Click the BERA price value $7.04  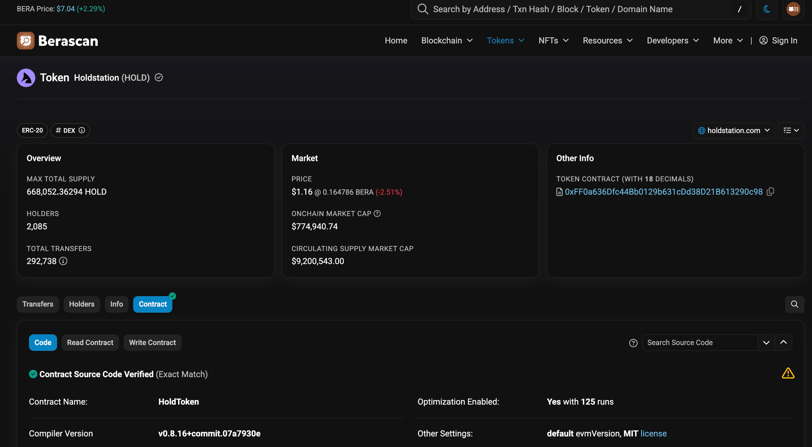(x=65, y=9)
